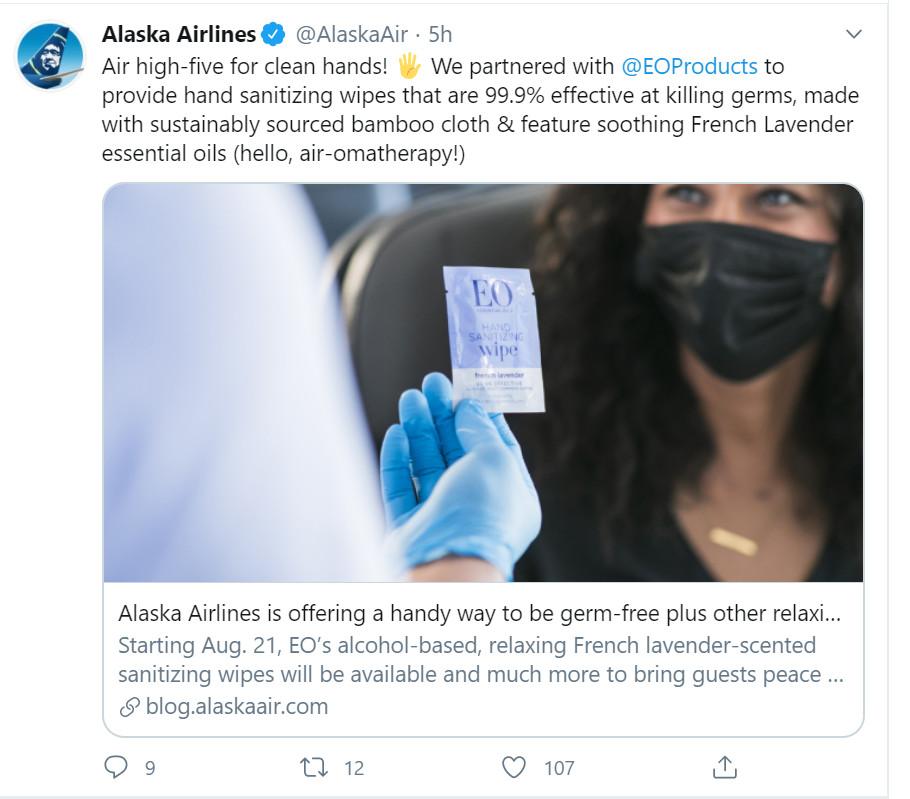The image size is (910, 799).
Task: Click the like count of 107
Action: click(559, 768)
